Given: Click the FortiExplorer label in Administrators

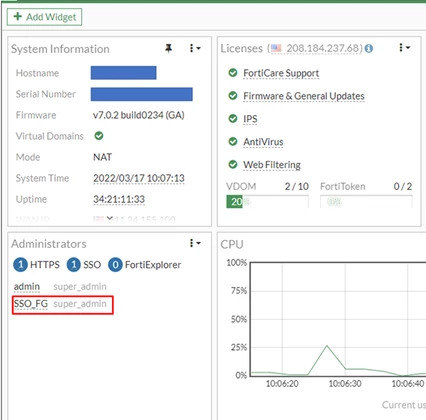Looking at the screenshot, I should (153, 265).
